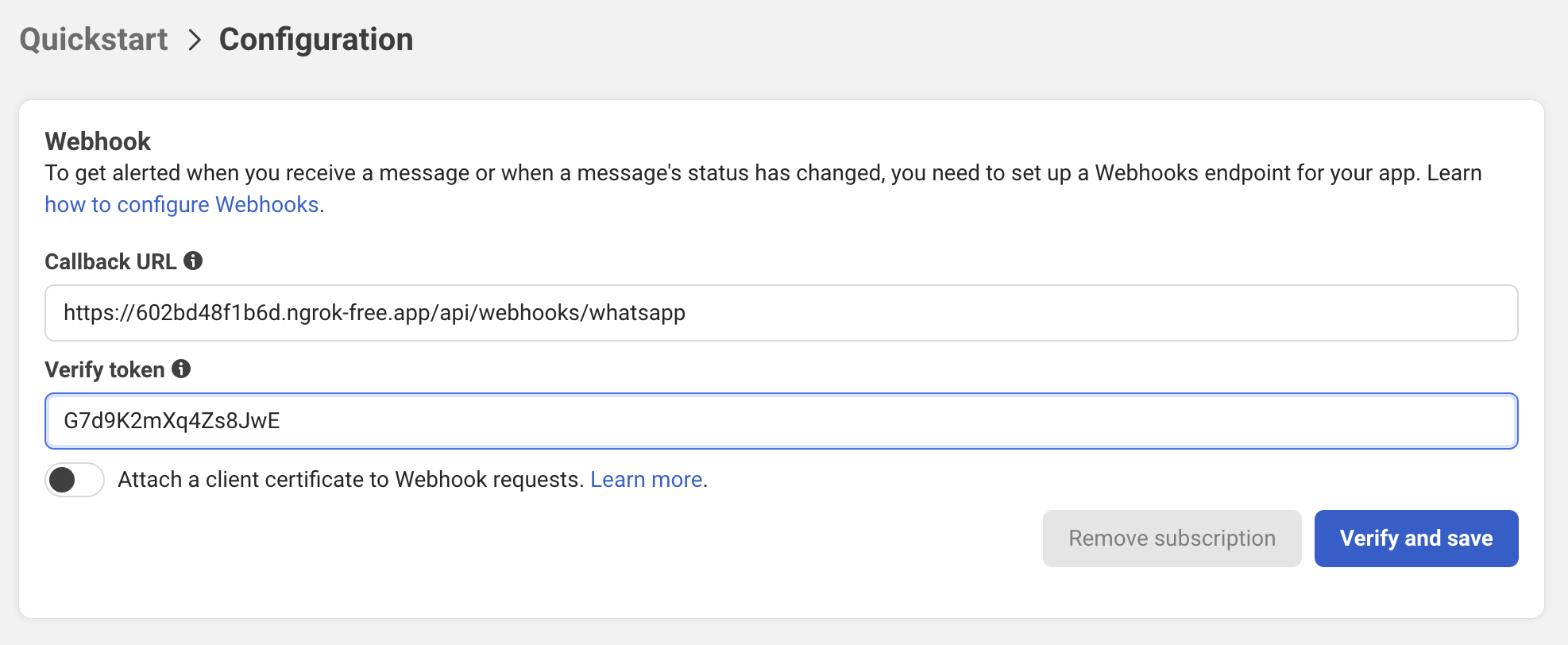Select the Configuration breadcrumb item
This screenshot has height=645, width=1568.
(x=316, y=38)
